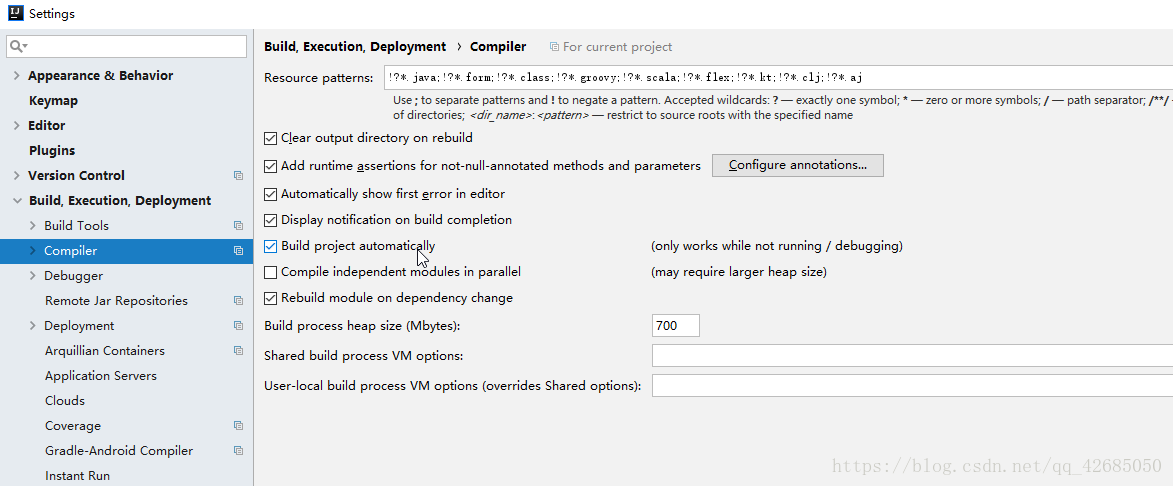
Task: Click the project-level icon beside Deployment
Action: coord(238,326)
